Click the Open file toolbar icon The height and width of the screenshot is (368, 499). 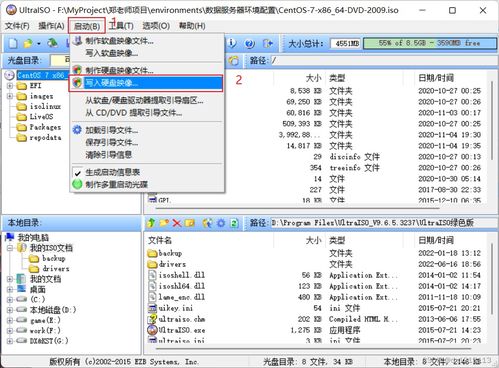pos(28,43)
